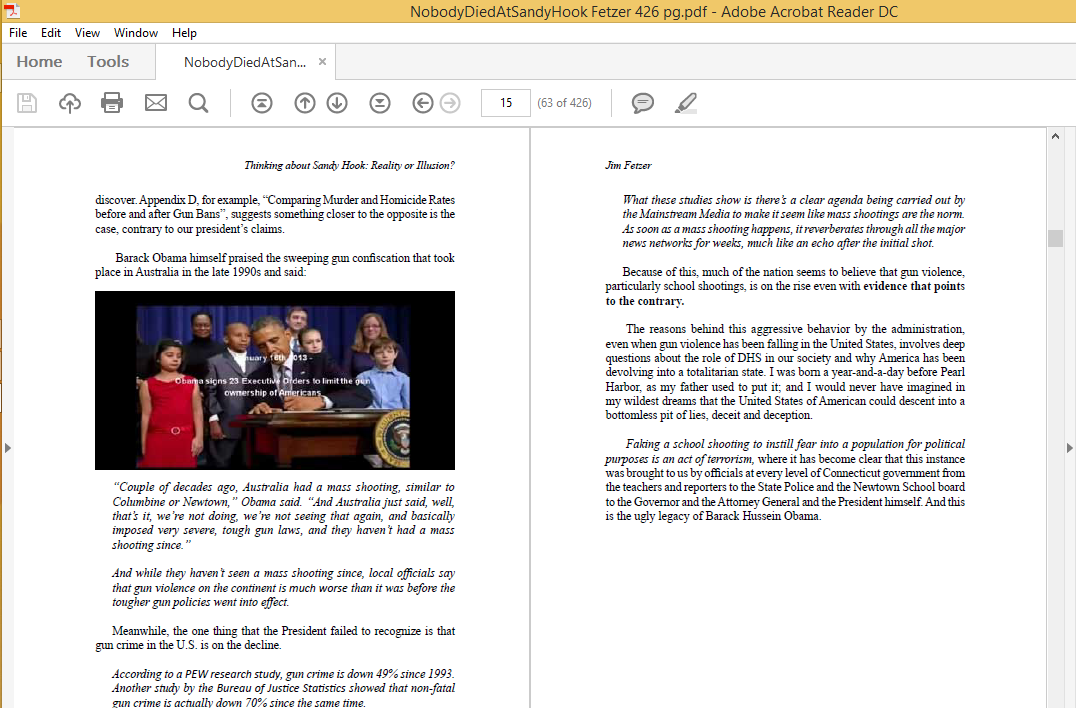Close the NobodyDiedAtSan... document tab
The height and width of the screenshot is (708, 1076).
(x=322, y=62)
